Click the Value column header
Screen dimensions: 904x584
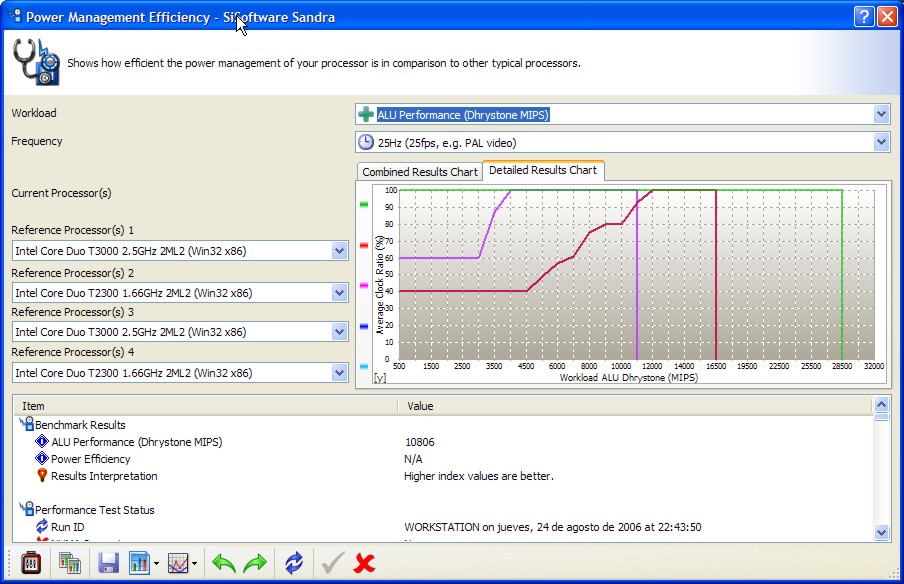(x=635, y=406)
